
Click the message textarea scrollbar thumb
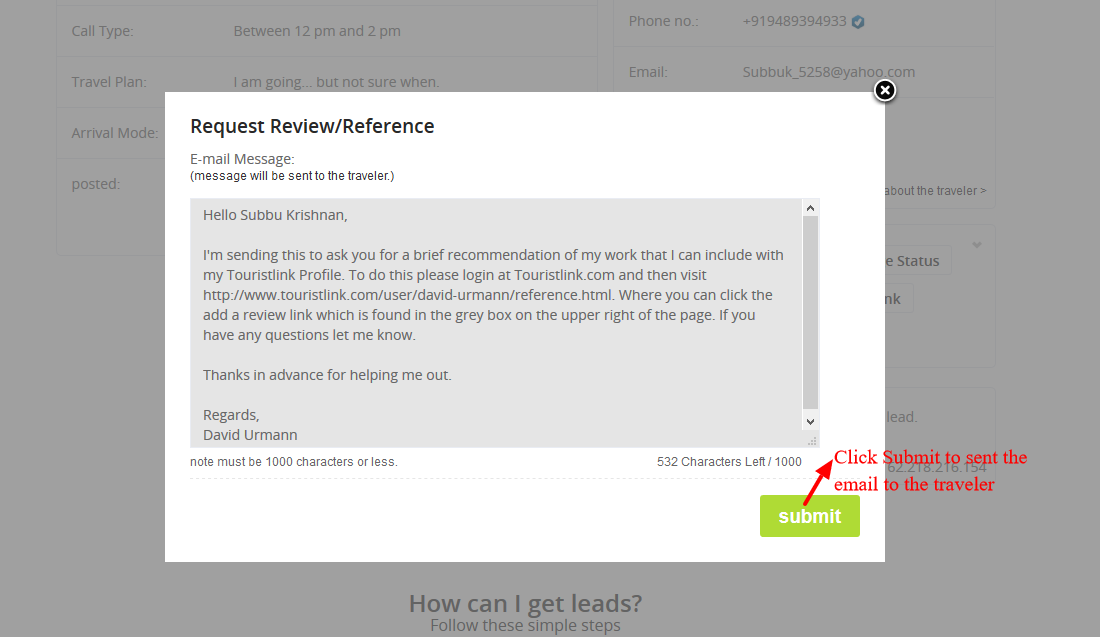(810, 312)
